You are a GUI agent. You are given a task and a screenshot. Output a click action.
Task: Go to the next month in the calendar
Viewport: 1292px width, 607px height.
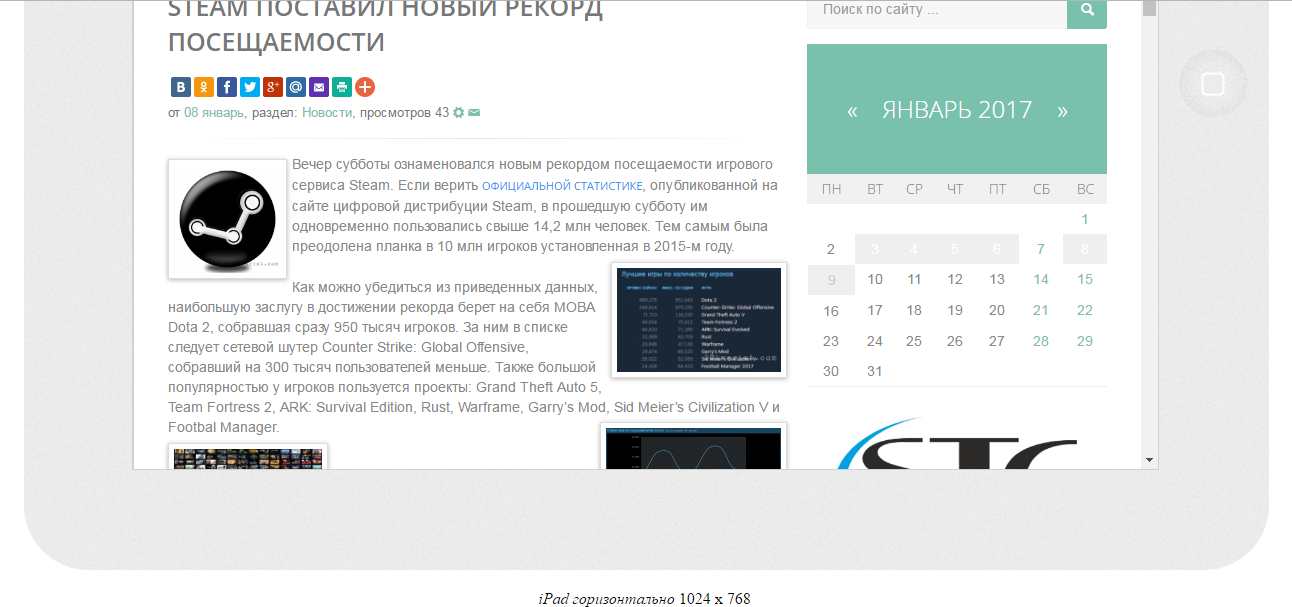[1062, 111]
